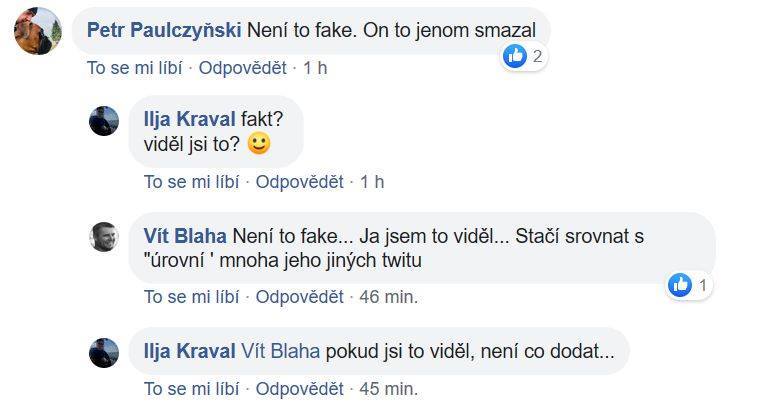Image resolution: width=764 pixels, height=415 pixels.
Task: Open '46 min.' timestamp on Vít's comment
Action: 388,297
